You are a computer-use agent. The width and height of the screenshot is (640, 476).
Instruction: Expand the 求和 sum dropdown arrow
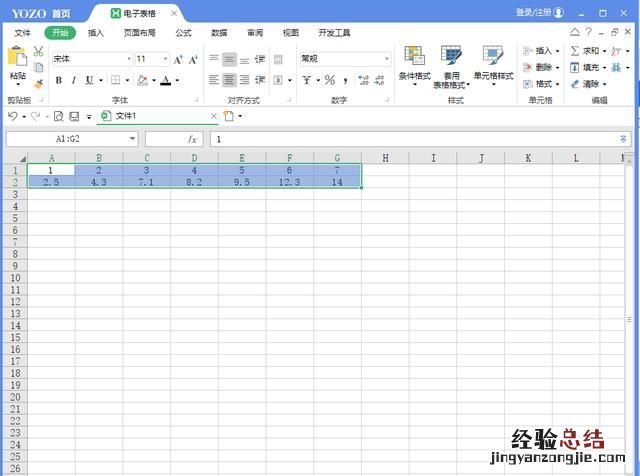[604, 51]
